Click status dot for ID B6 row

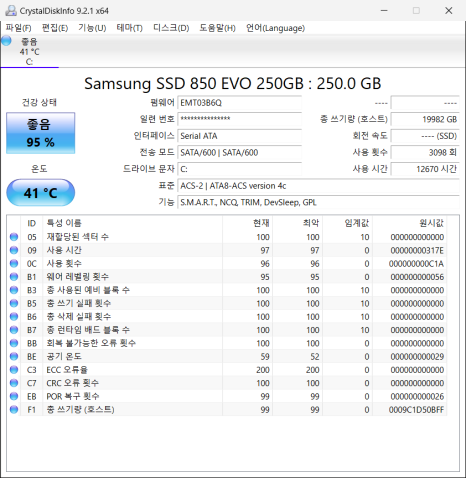pyautogui.click(x=14, y=317)
